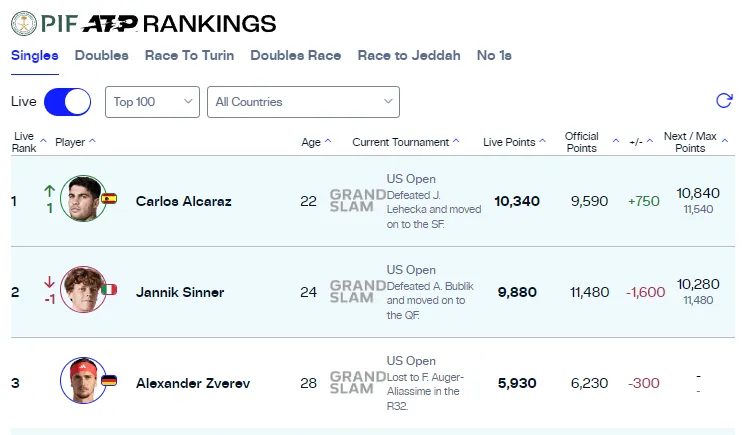752x435 pixels.
Task: Click Alexander Zverev's profile photo
Action: tap(82, 380)
